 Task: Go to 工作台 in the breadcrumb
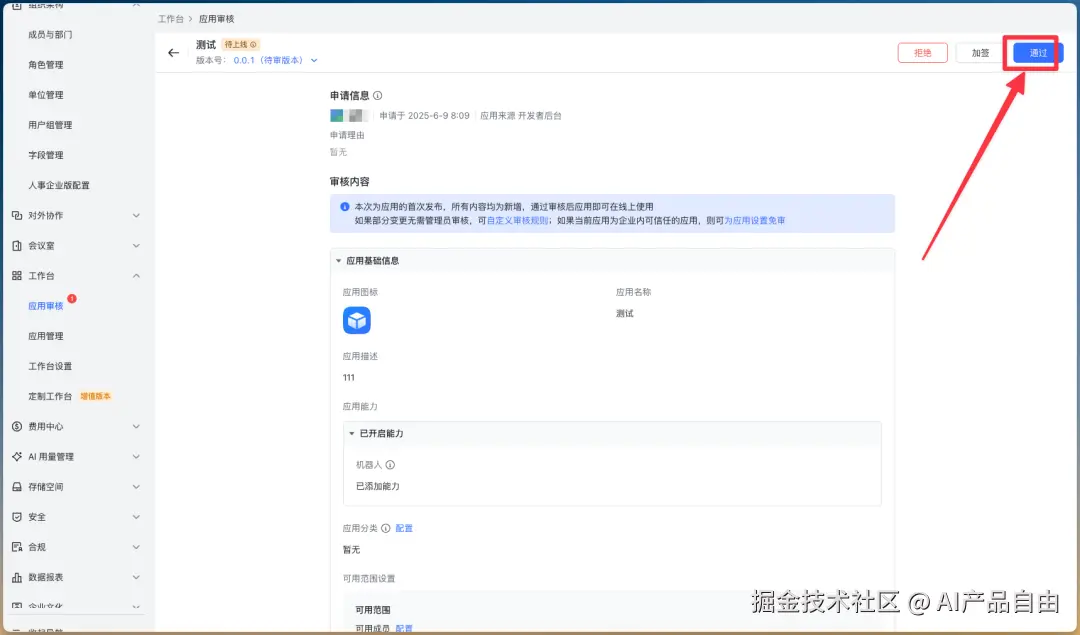[171, 18]
